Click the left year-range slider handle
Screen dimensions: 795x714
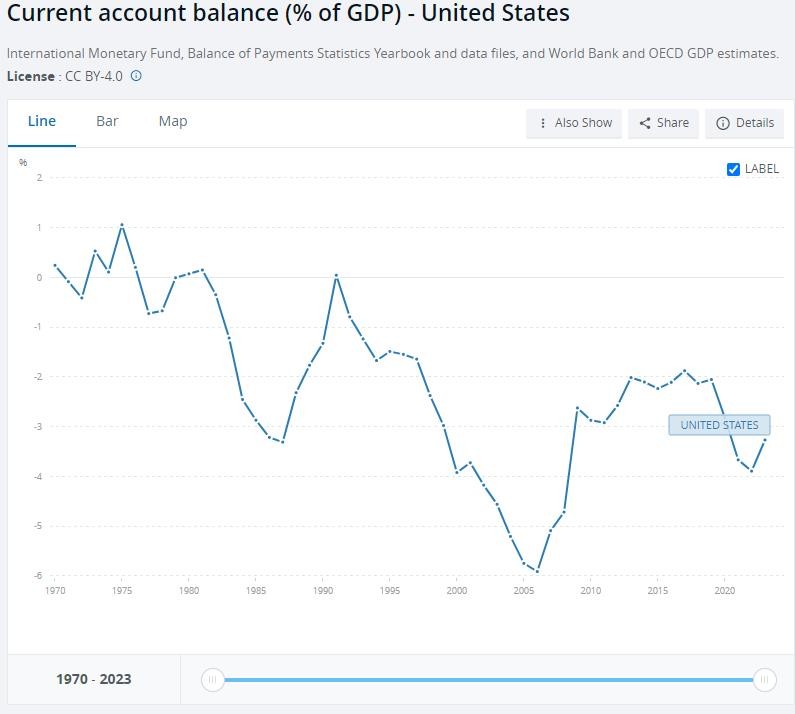[x=212, y=680]
